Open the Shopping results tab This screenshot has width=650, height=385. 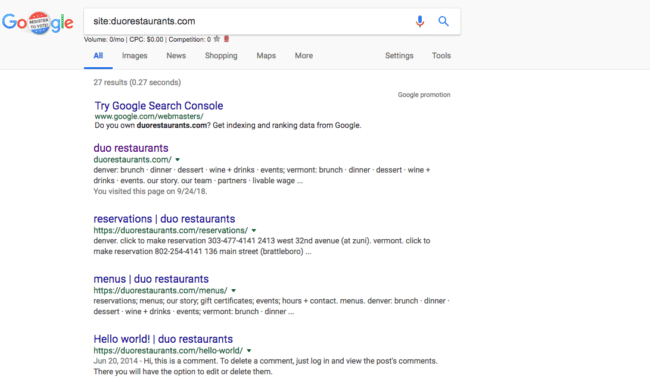(x=221, y=56)
